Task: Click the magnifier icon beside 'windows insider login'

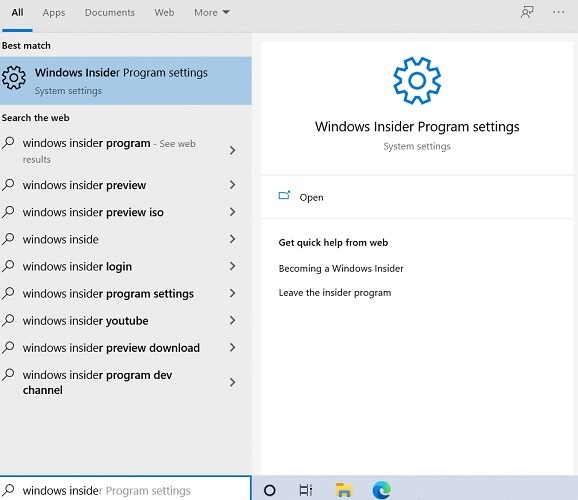Action: (8, 266)
